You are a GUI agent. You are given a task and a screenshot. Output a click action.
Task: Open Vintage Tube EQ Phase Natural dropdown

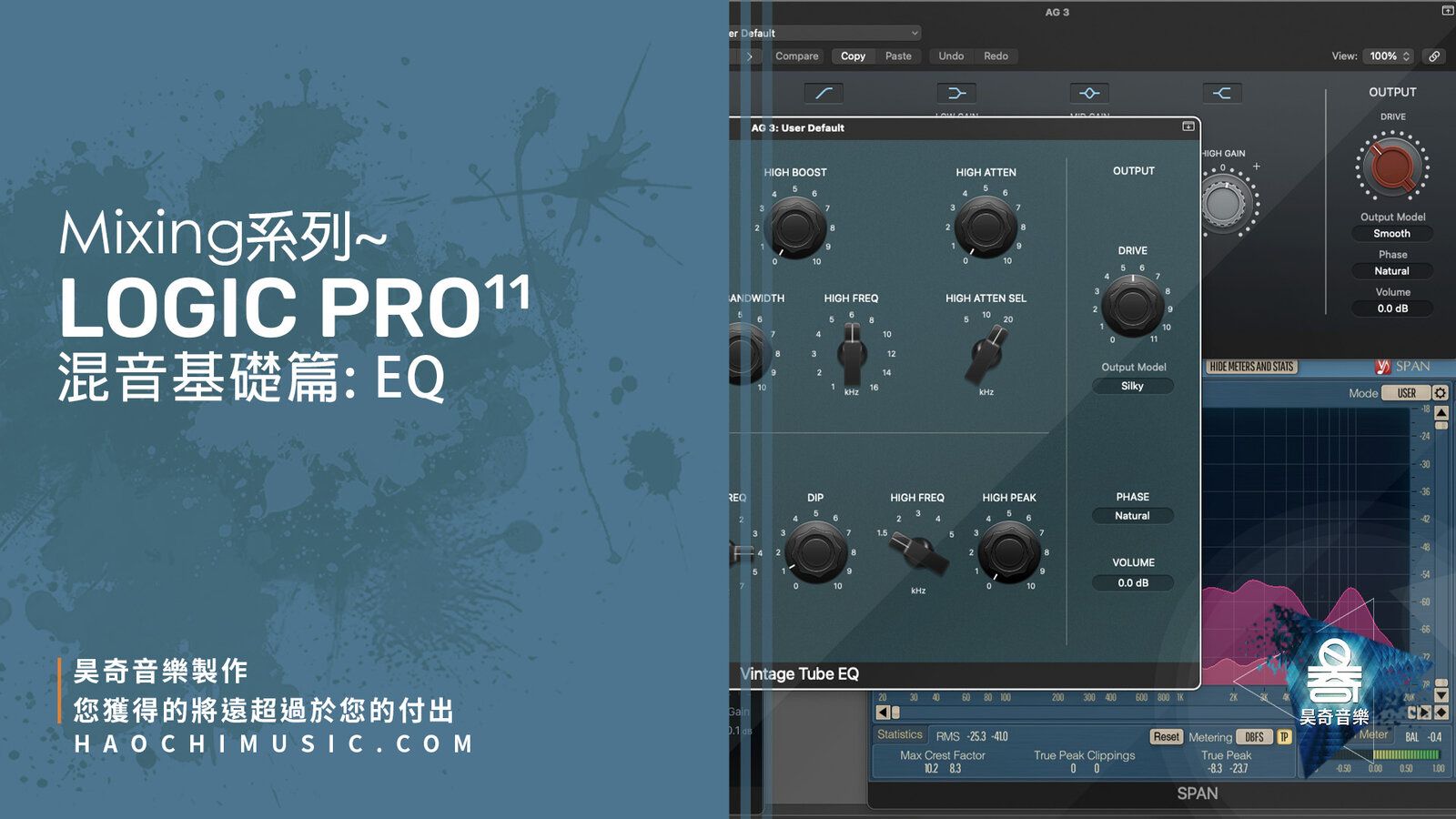pos(1133,516)
